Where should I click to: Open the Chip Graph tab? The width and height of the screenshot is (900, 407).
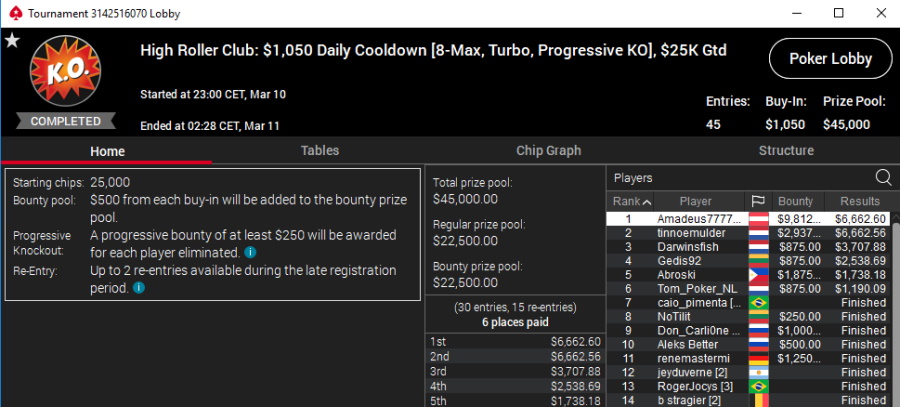(x=549, y=150)
